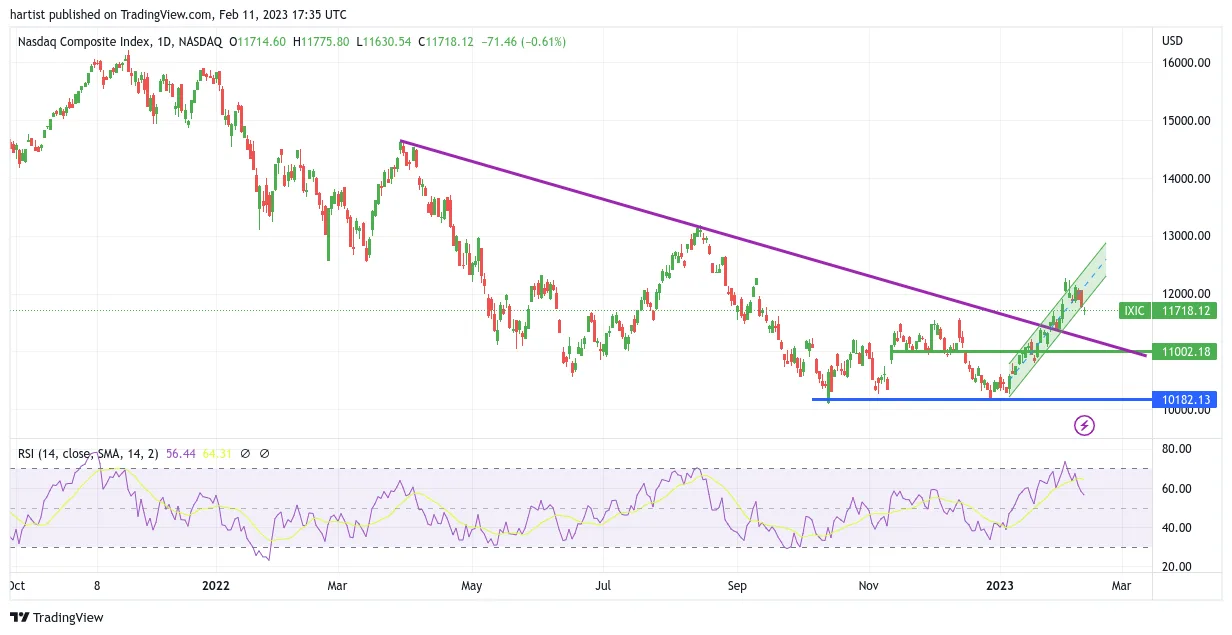
Task: Select the blue 10182.13 price label
Action: tap(1185, 399)
